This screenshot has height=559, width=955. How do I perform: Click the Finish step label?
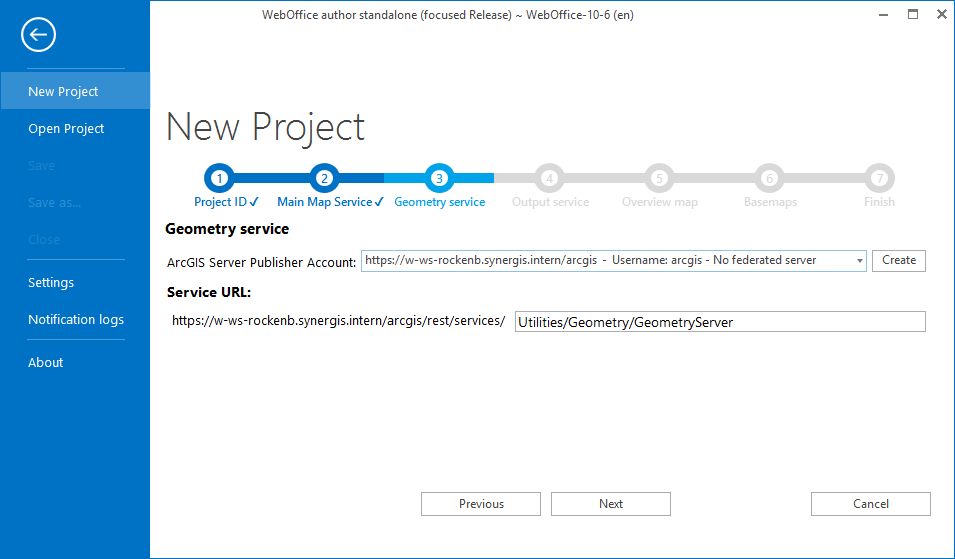point(879,202)
